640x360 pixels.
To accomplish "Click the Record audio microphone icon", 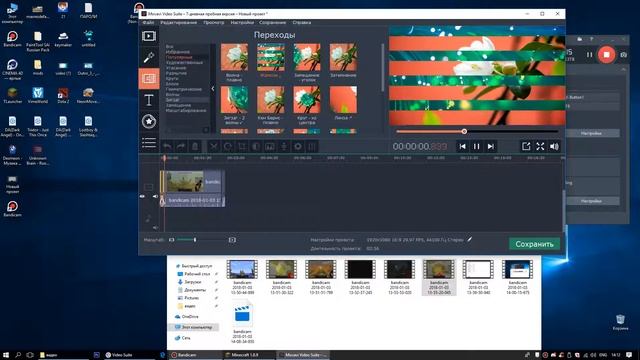I will click(284, 147).
